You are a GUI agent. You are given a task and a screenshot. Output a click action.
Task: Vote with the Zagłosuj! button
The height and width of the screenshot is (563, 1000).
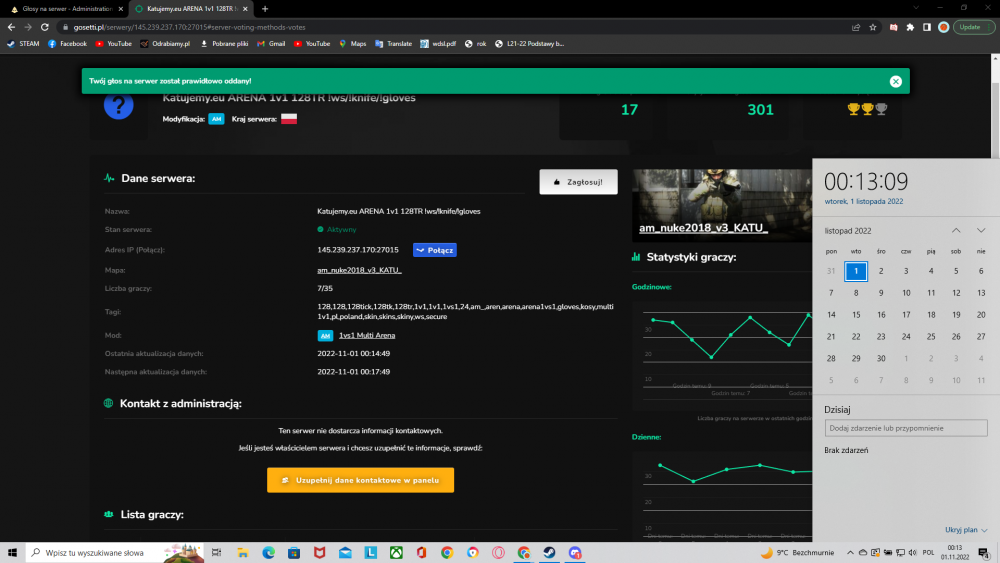coord(578,182)
